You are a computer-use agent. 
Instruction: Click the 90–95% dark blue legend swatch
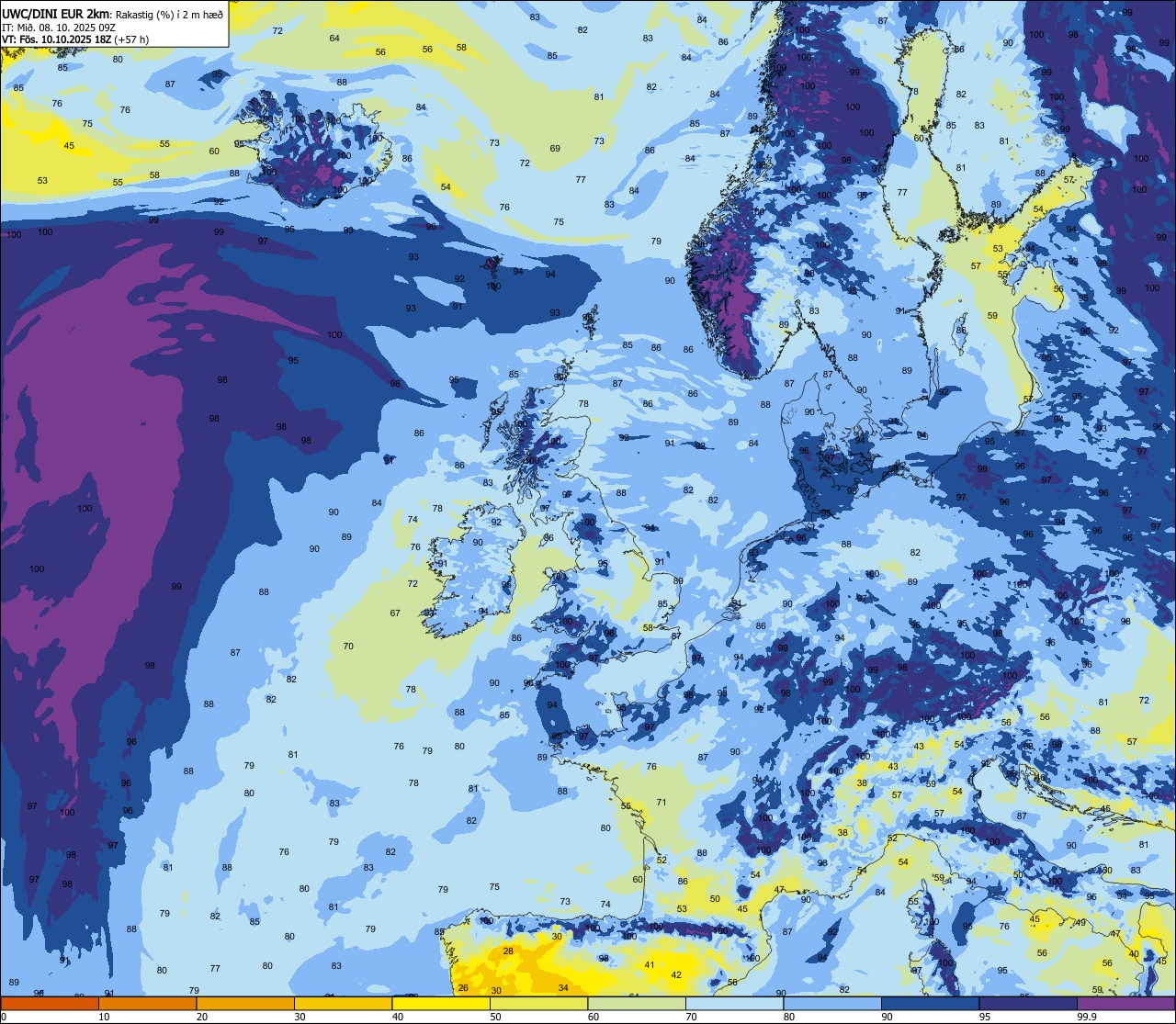coord(930,1003)
